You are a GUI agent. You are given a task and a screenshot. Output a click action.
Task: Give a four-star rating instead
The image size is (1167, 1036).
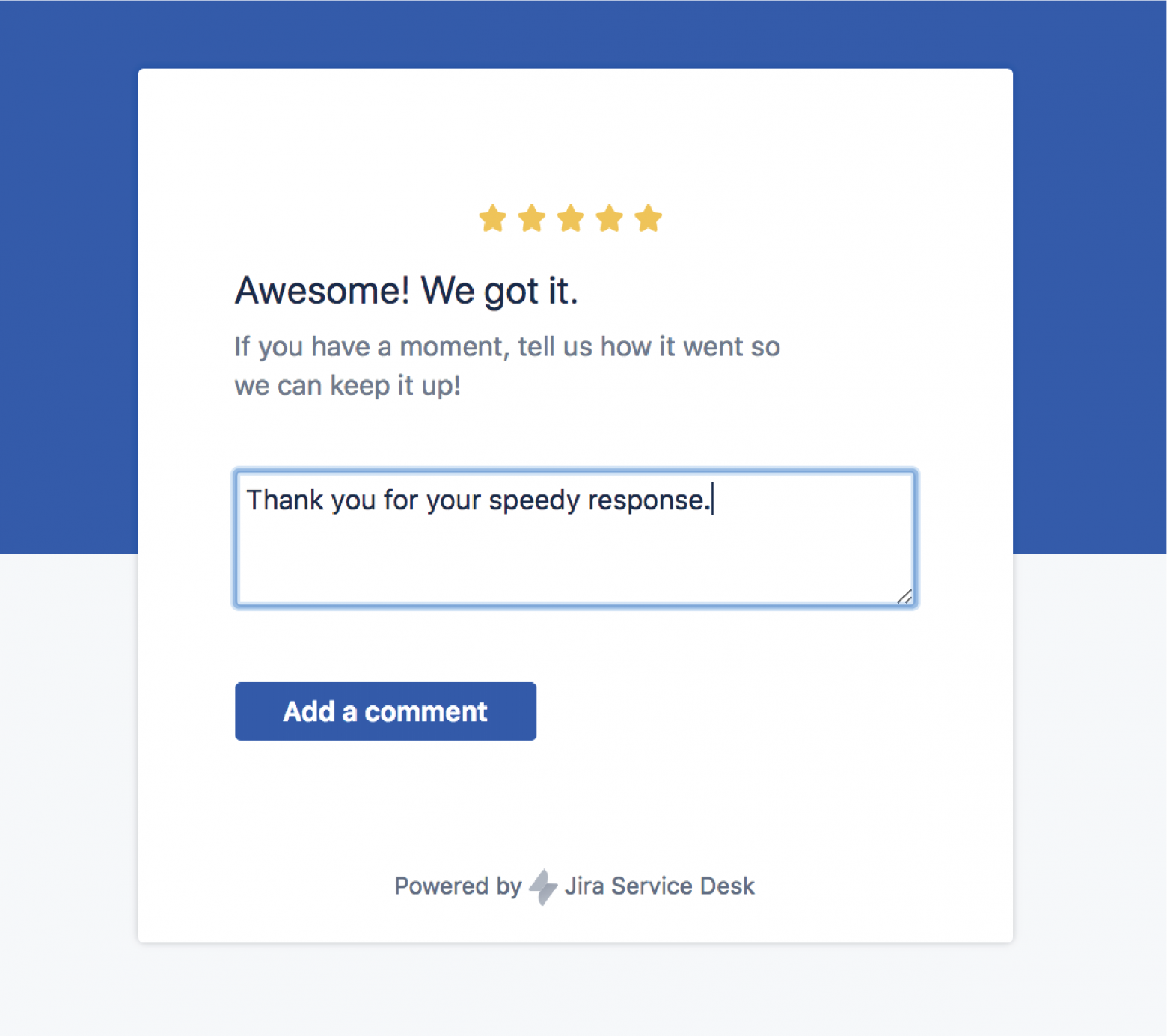point(610,218)
